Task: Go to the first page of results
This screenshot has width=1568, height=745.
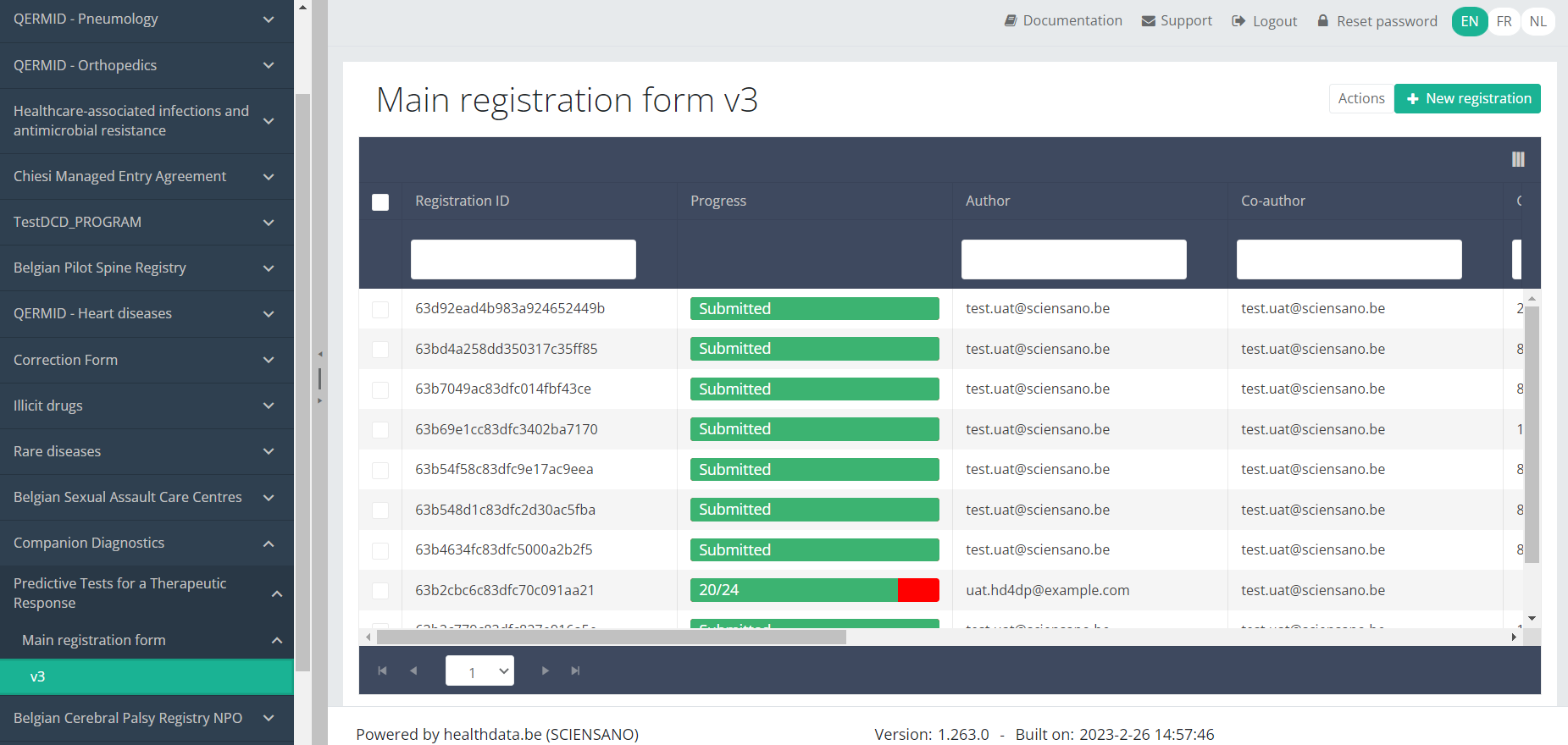Action: pos(382,670)
